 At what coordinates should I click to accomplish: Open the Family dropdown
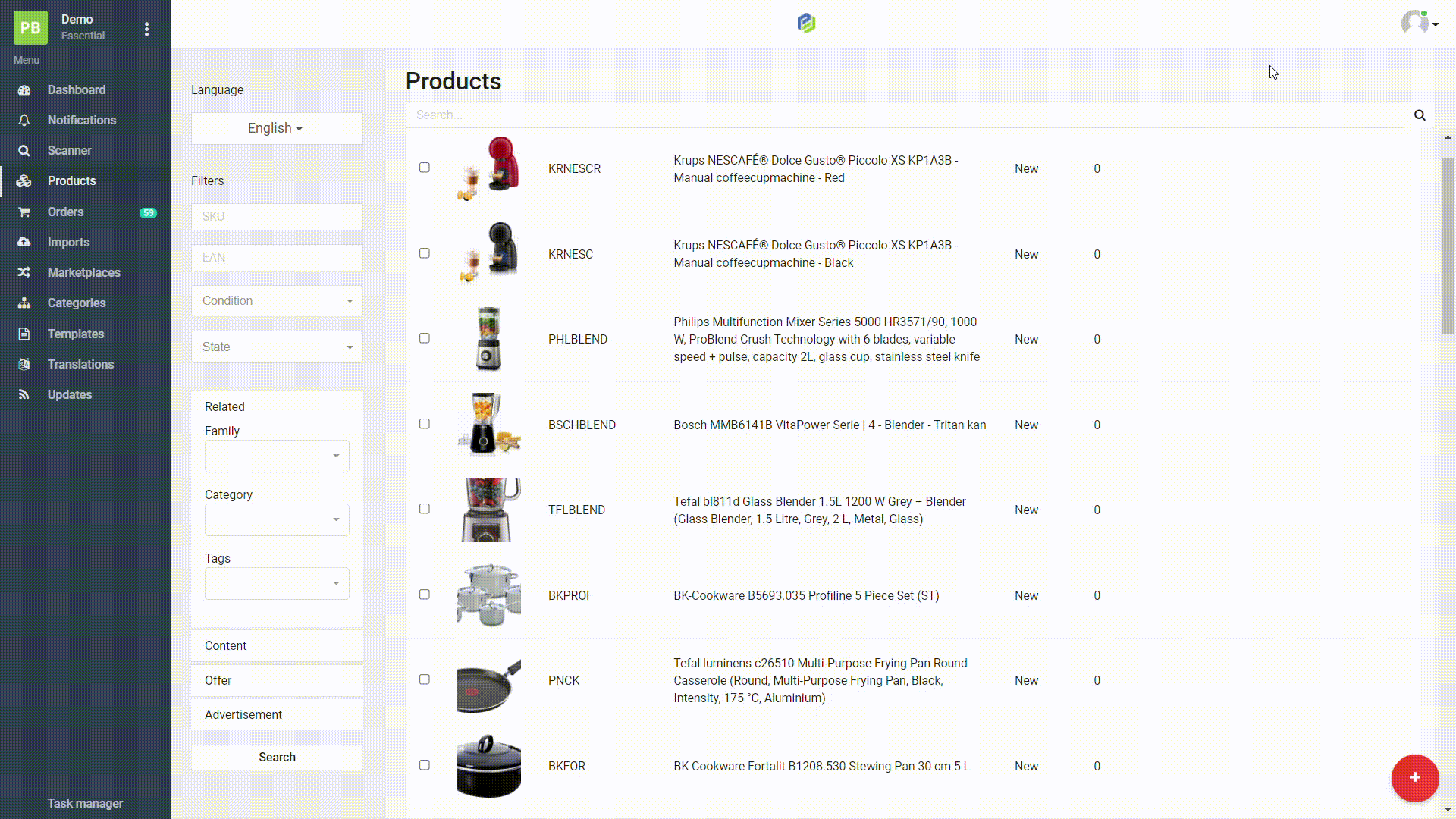277,457
